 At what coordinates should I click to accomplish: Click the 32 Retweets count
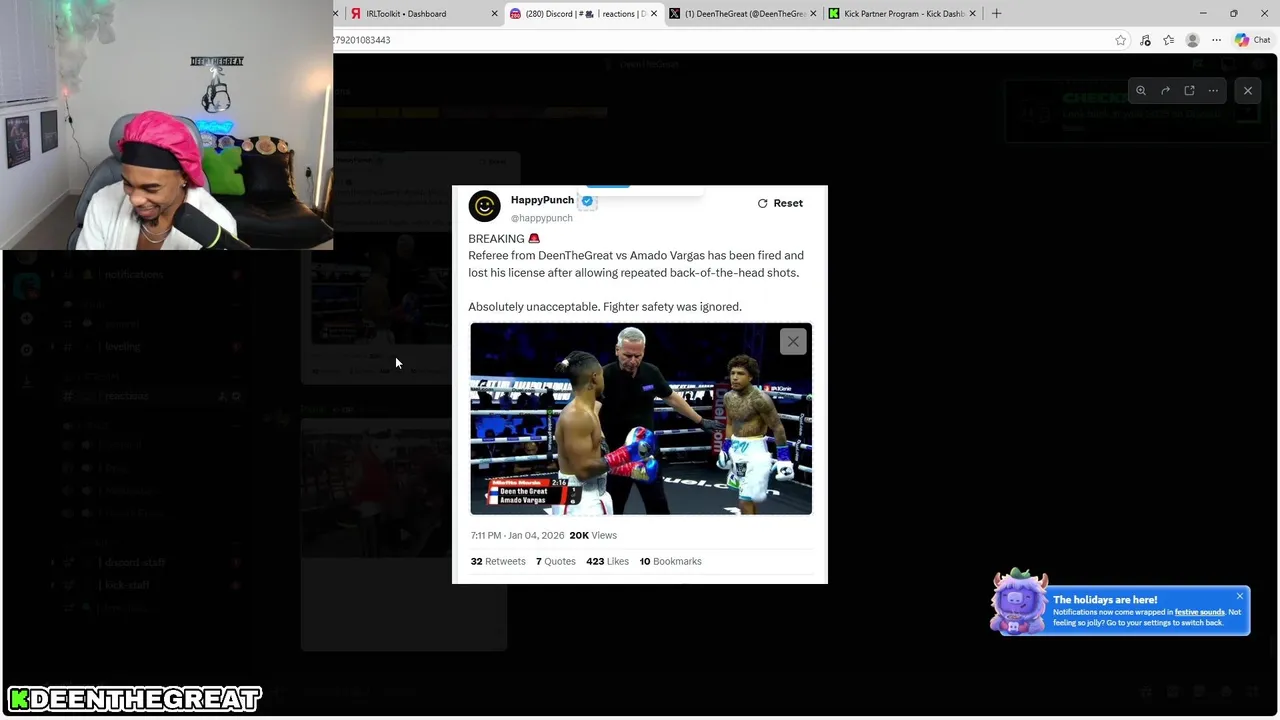point(498,561)
